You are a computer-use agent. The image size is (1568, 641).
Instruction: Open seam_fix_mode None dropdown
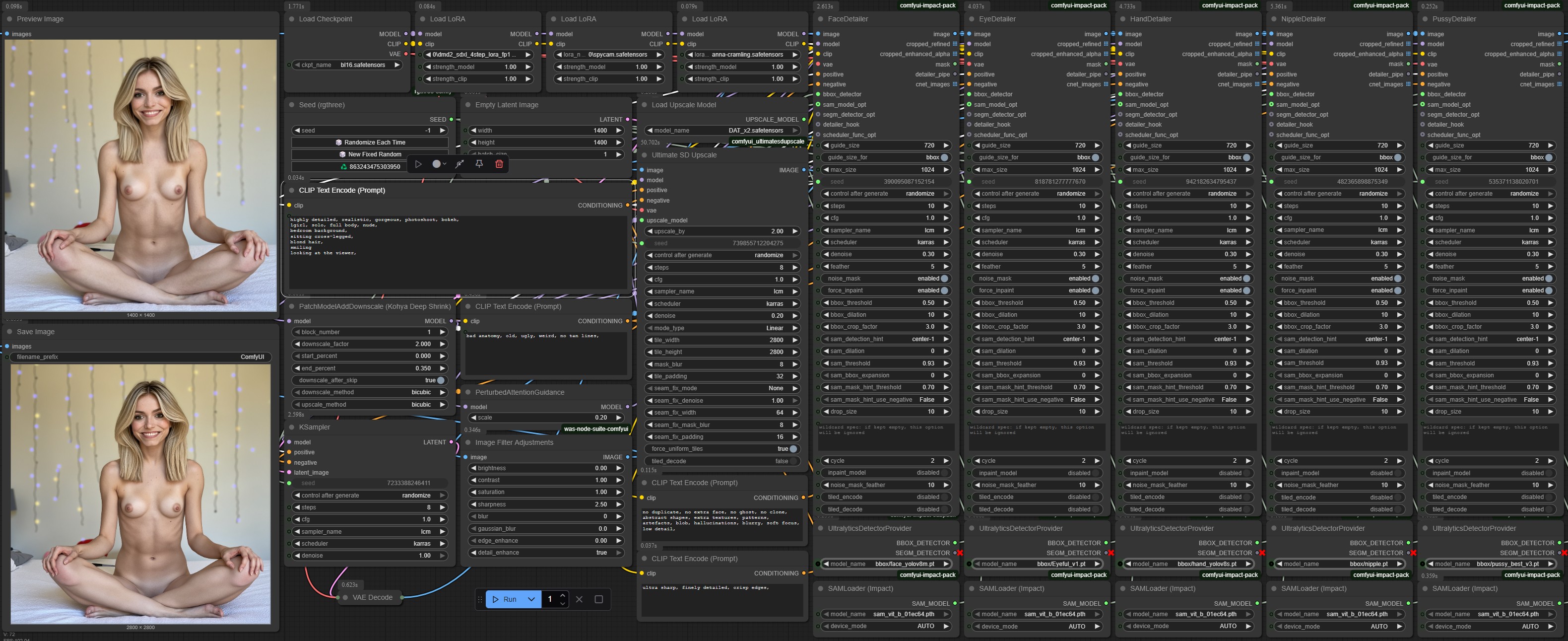pos(722,388)
